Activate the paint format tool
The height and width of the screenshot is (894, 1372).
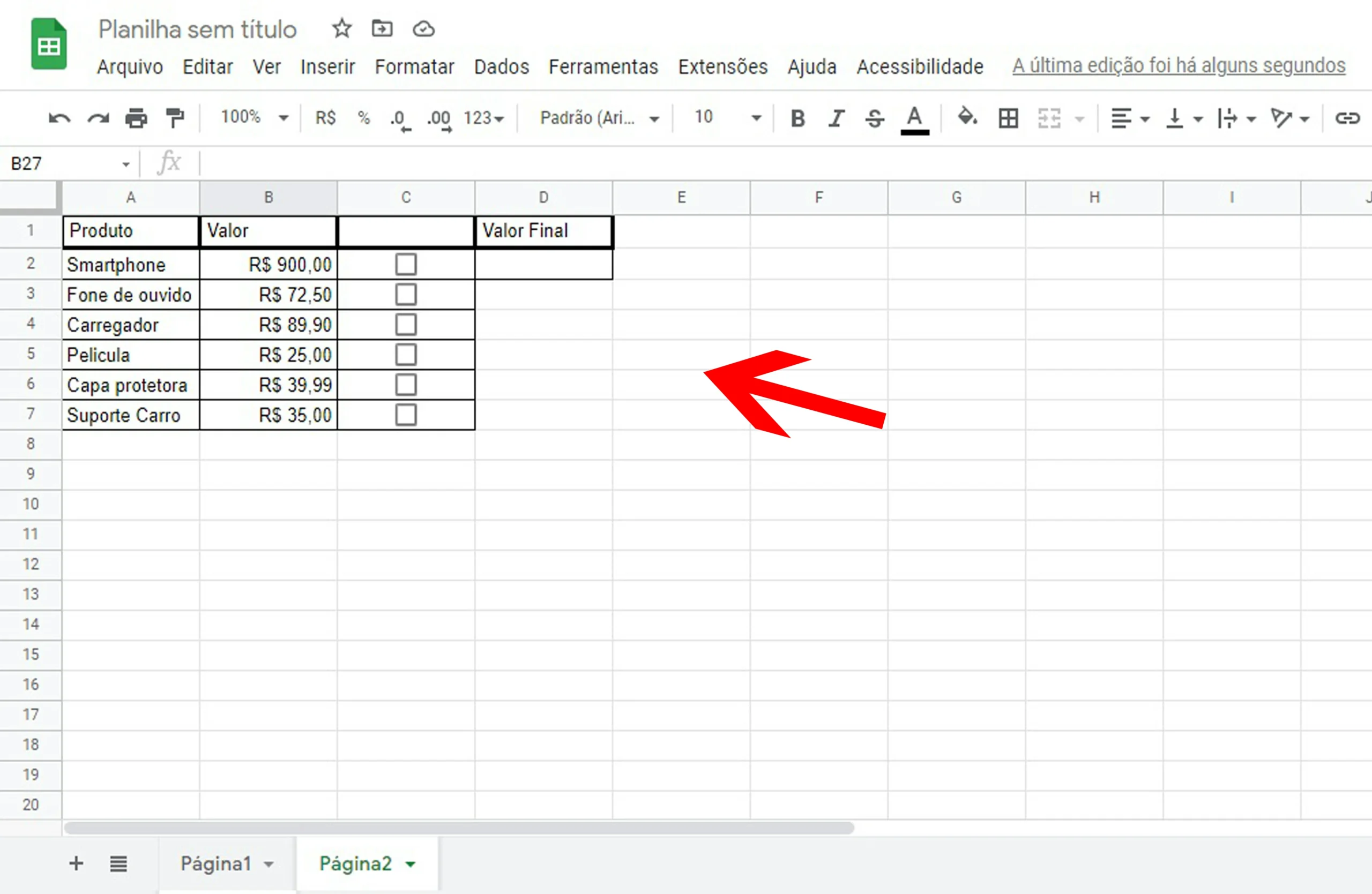point(175,119)
